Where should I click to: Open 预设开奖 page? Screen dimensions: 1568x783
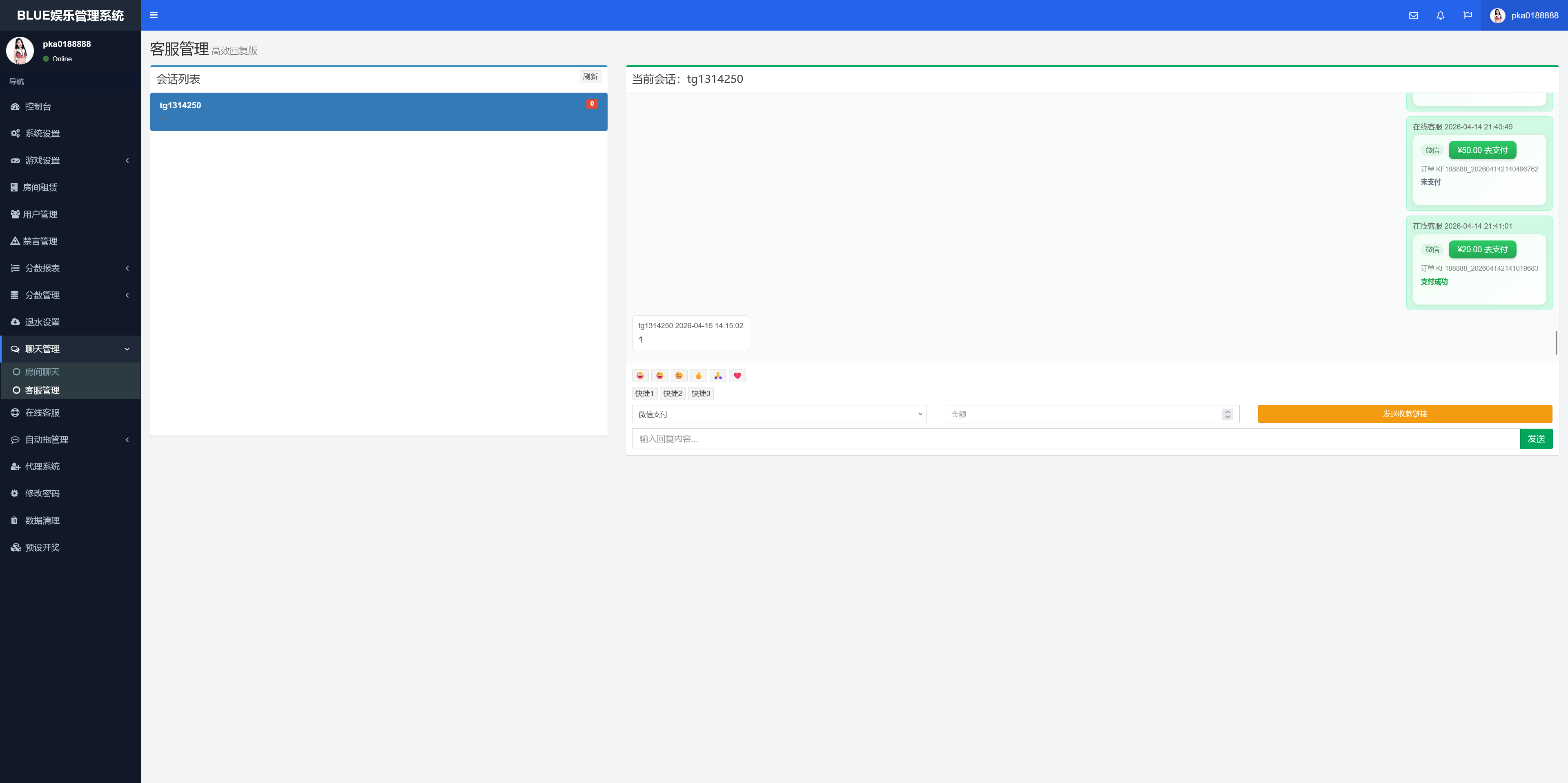tap(70, 547)
